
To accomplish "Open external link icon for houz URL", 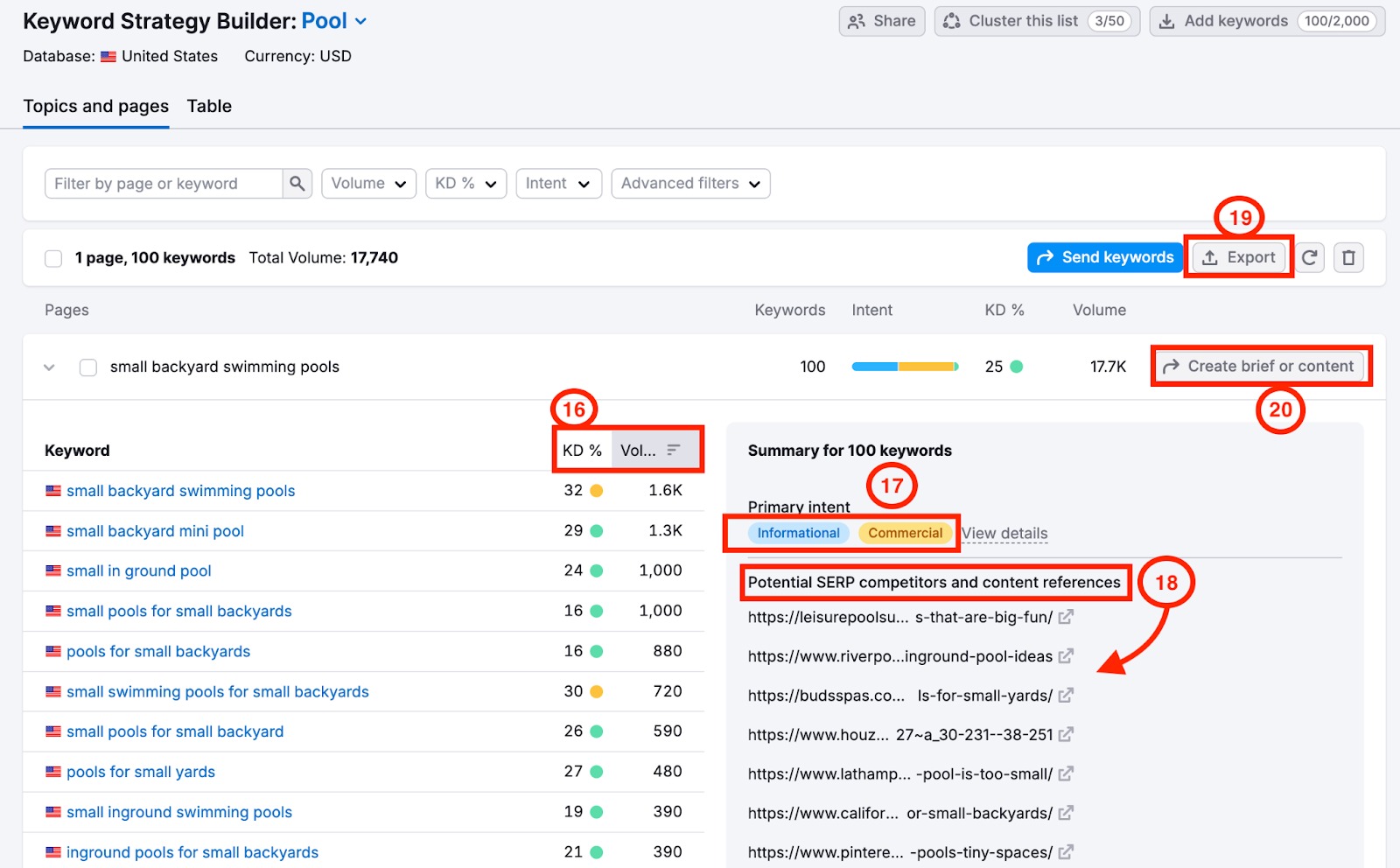I will coord(1066,735).
